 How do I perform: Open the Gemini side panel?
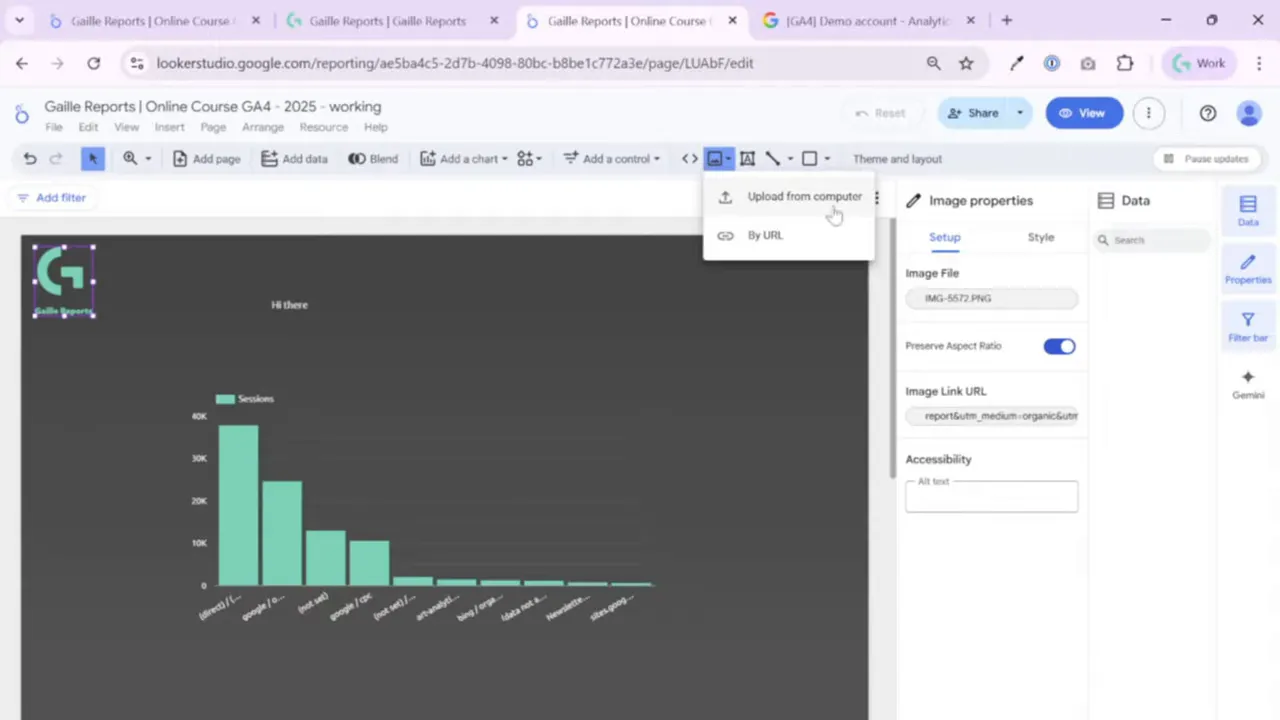tap(1248, 384)
